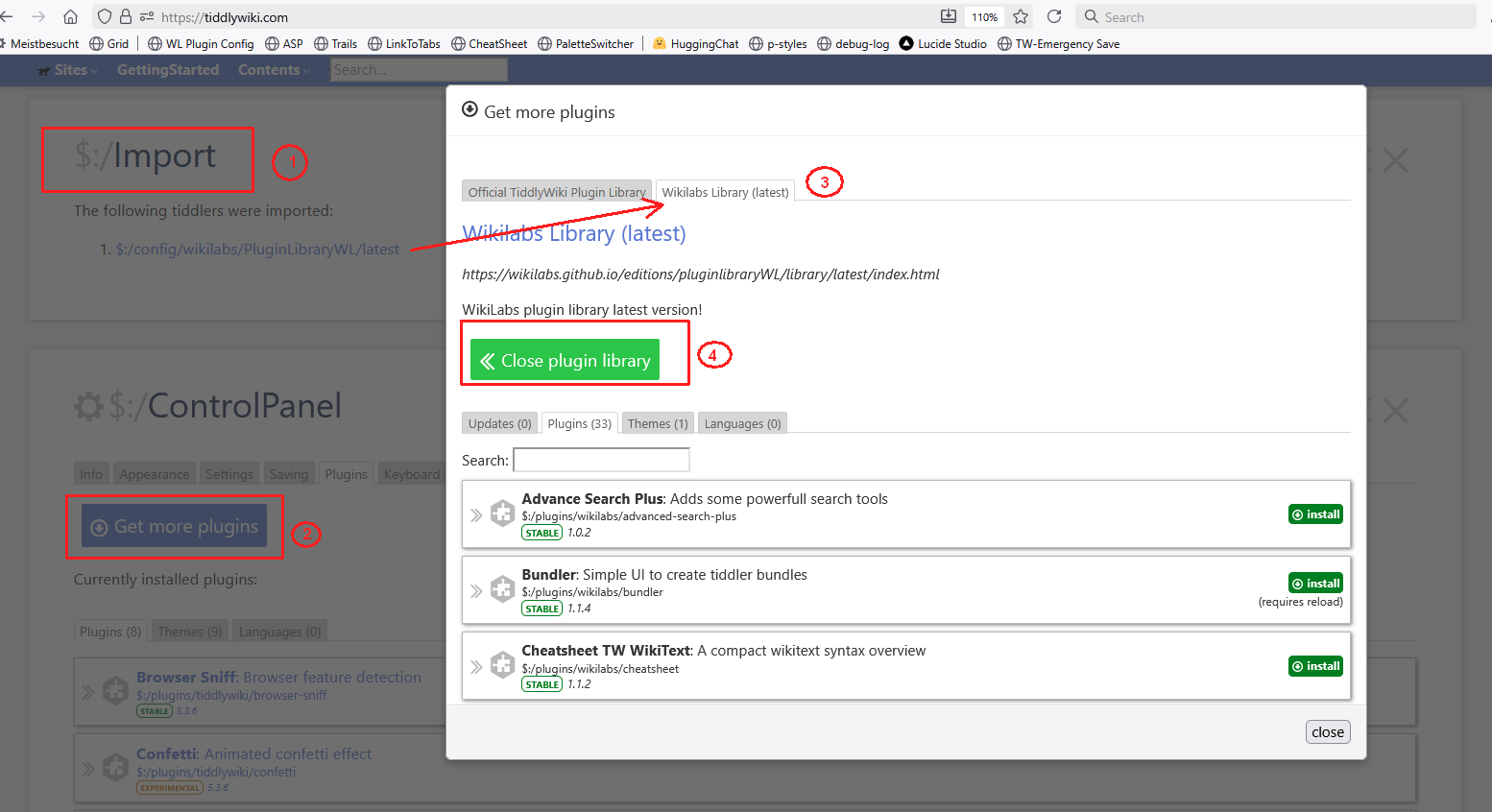Open the $:/config/wikilabs/PluginLibraryWL/latest link
1492x812 pixels.
pos(257,249)
